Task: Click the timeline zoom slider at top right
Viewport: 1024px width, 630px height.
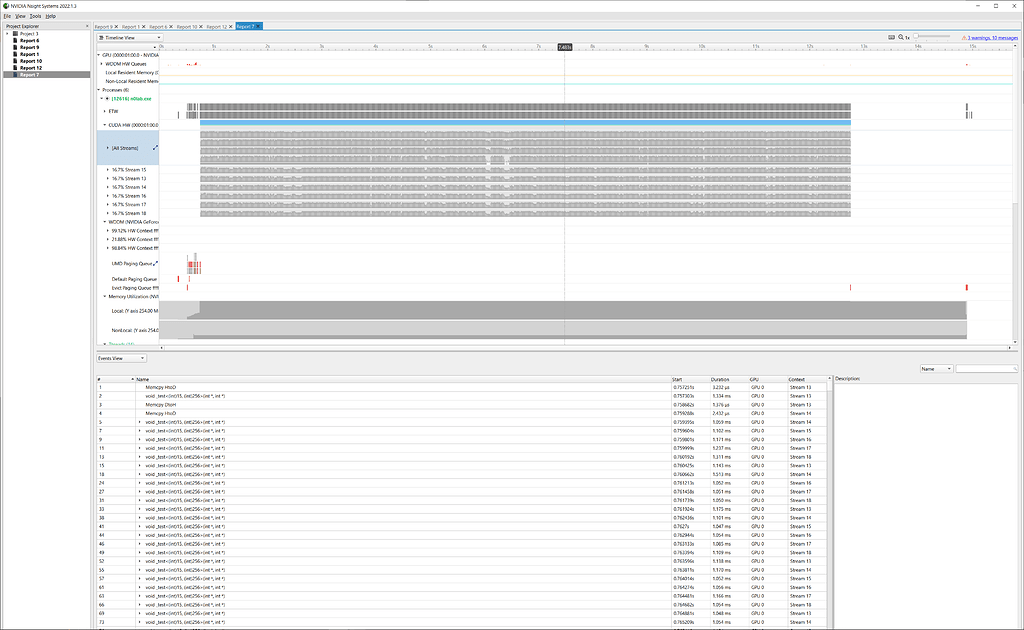Action: pyautogui.click(x=916, y=35)
